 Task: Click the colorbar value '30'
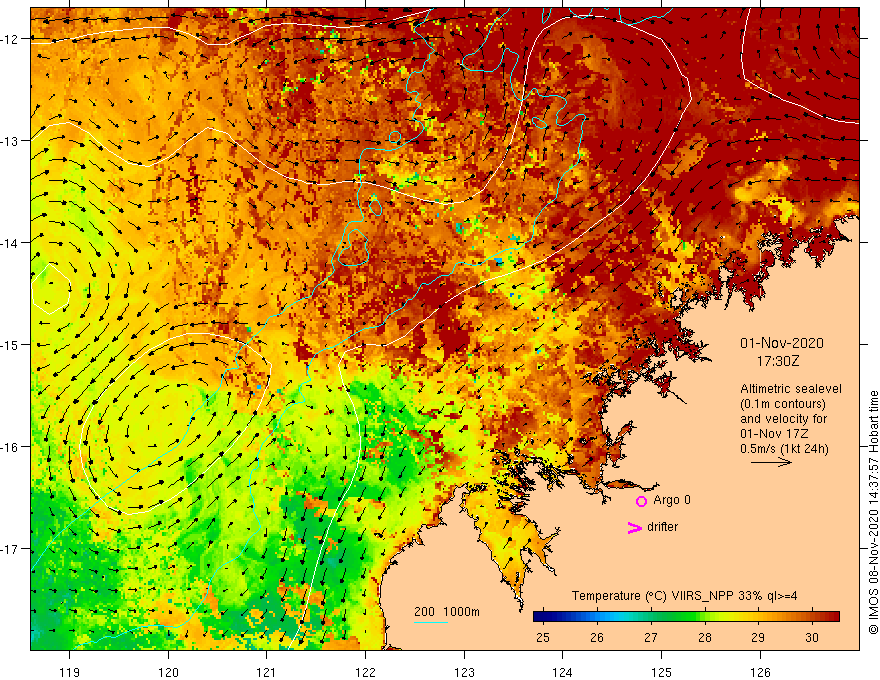pyautogui.click(x=812, y=638)
